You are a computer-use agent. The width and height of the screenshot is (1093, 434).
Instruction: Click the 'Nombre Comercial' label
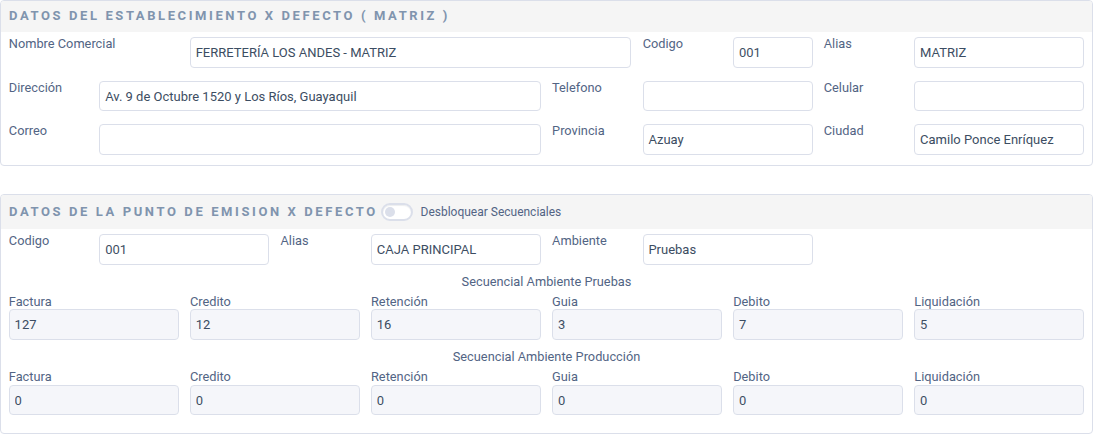coord(62,44)
